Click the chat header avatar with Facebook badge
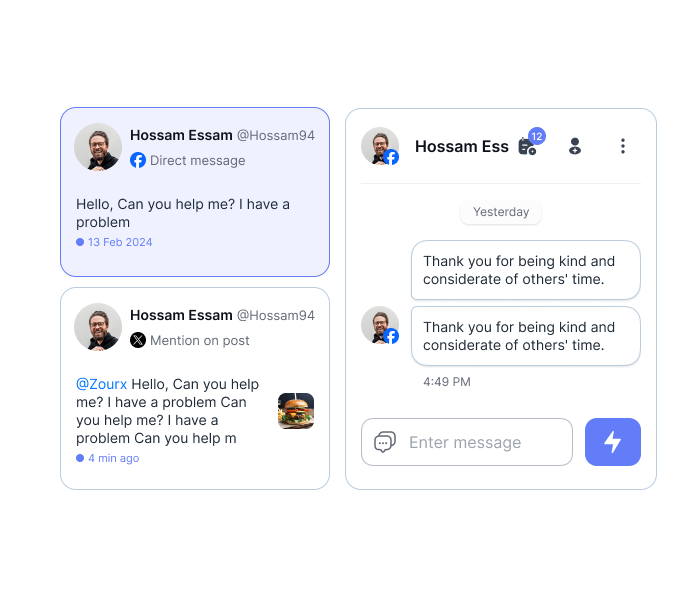Image resolution: width=700 pixels, height=600 pixels. click(380, 146)
